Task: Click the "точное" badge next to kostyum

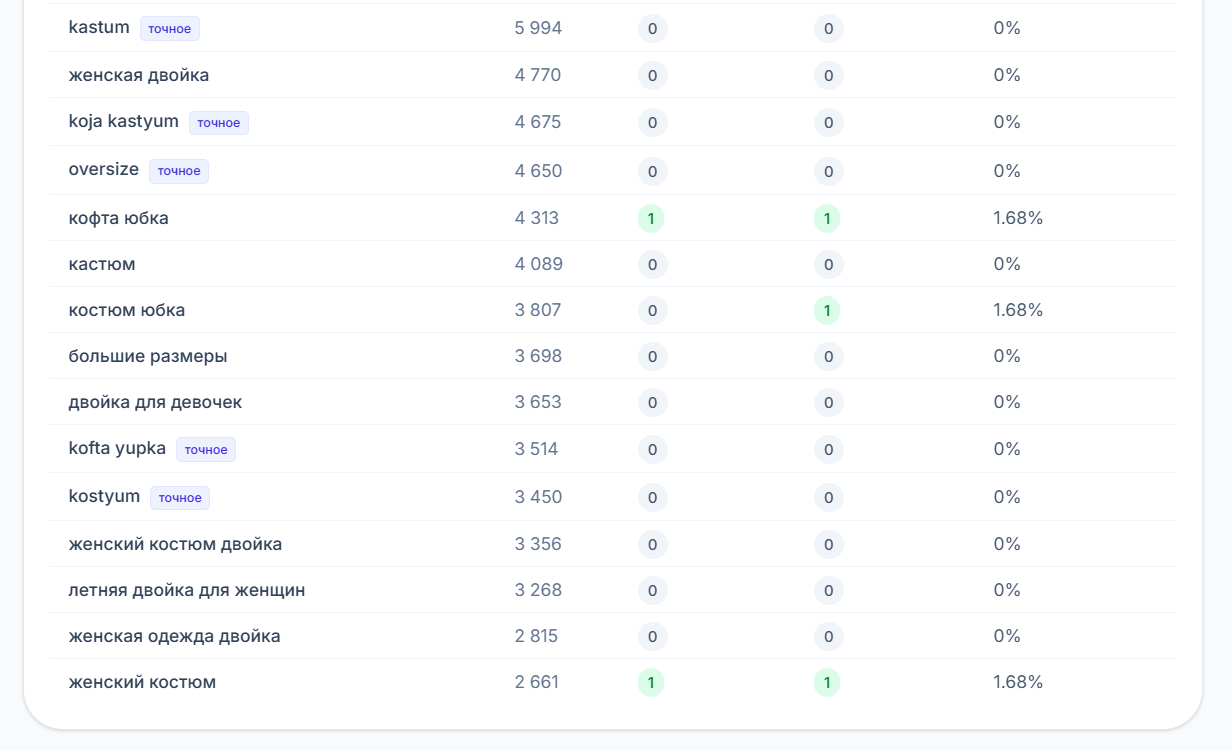Action: click(x=180, y=497)
